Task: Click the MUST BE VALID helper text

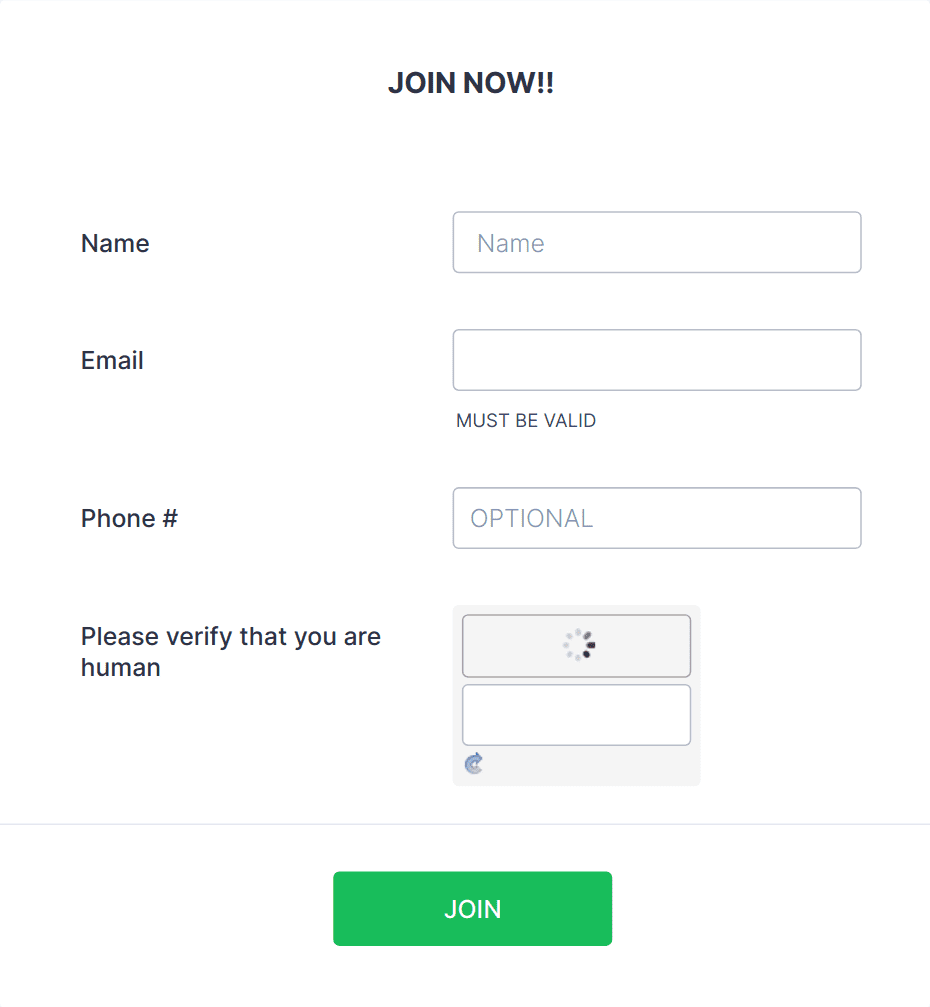Action: [x=526, y=420]
